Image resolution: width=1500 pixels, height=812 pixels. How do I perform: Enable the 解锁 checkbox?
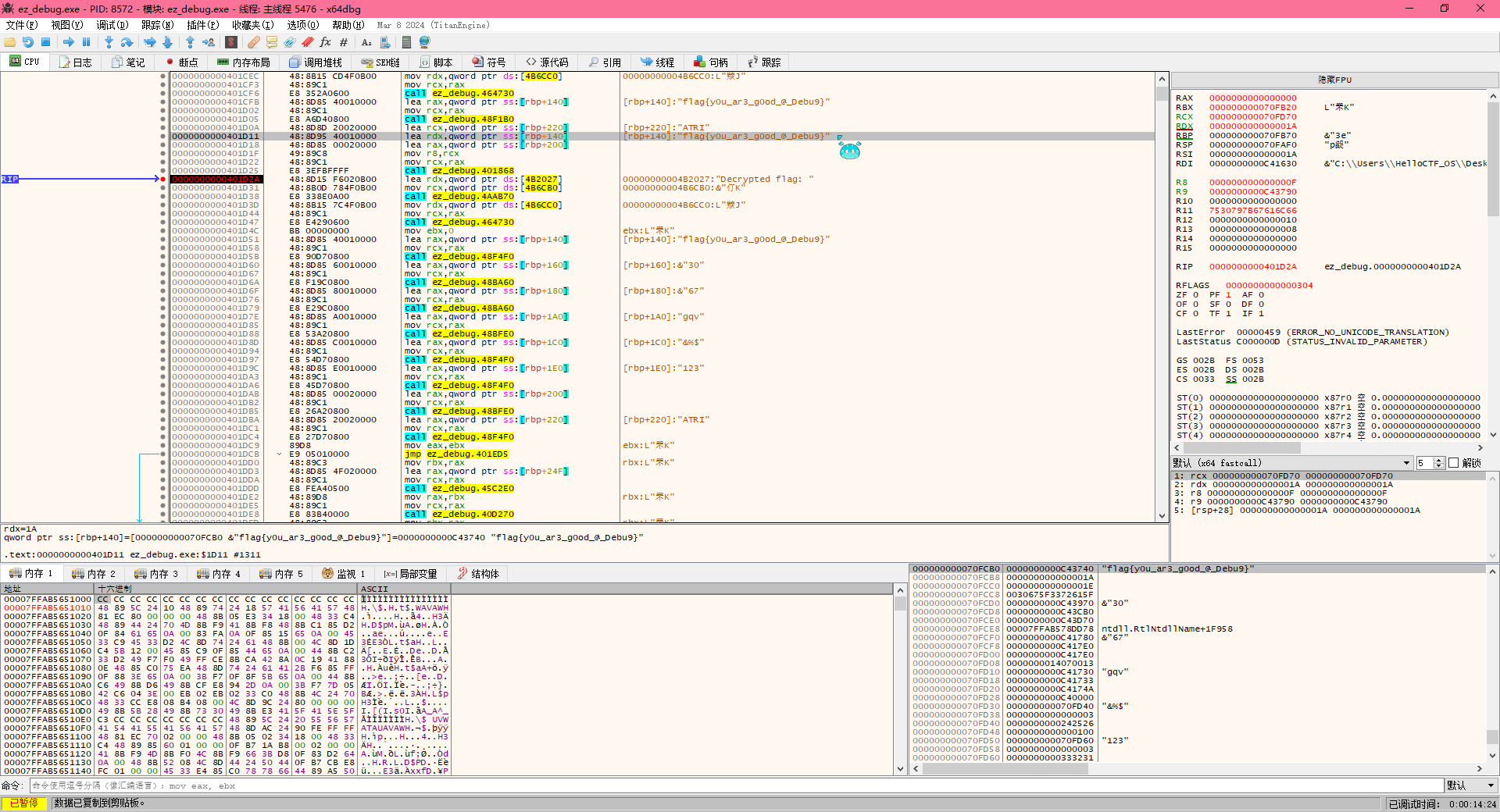coord(1454,463)
